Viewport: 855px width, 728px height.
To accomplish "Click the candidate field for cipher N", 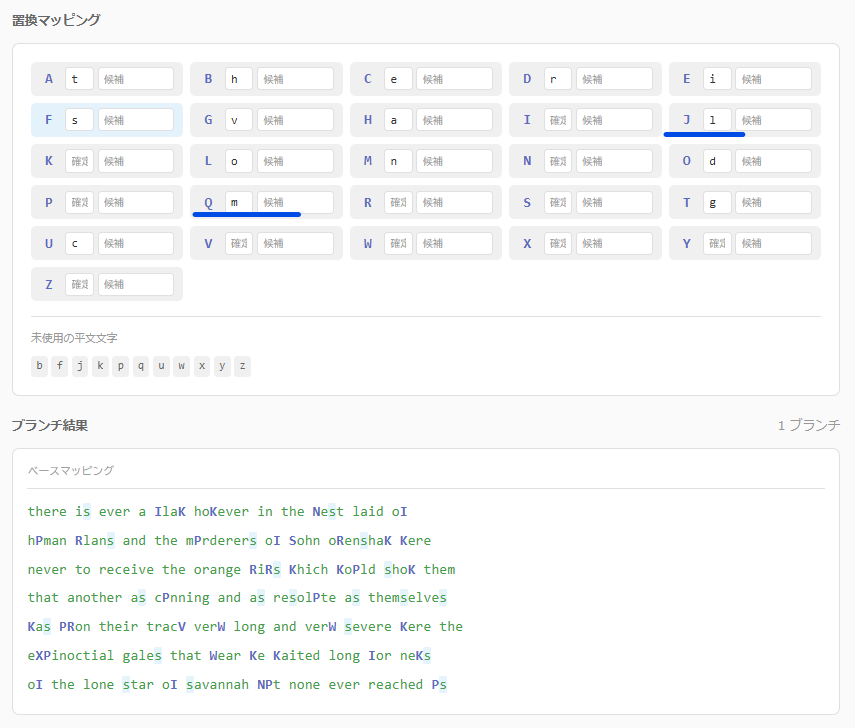I will [x=614, y=161].
